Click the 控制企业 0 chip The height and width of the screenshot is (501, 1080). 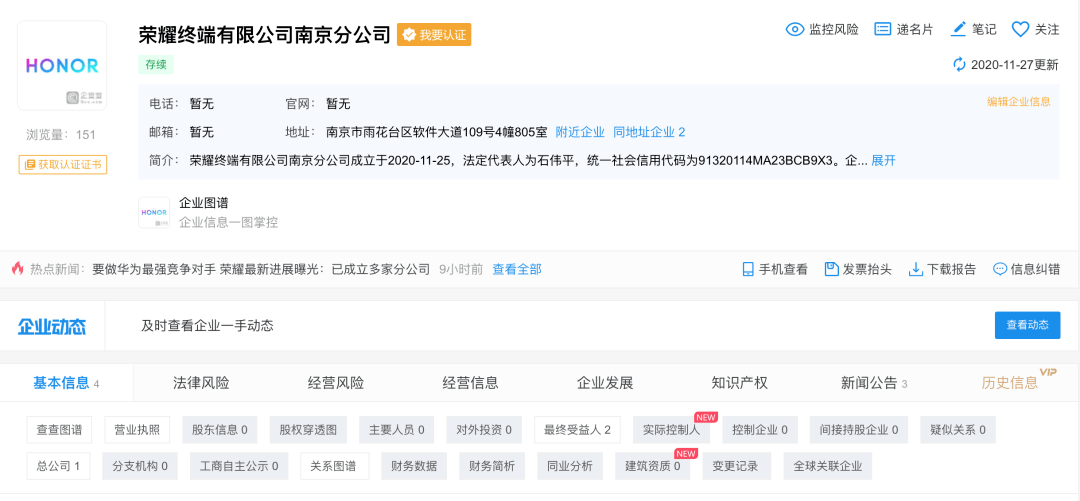(760, 430)
